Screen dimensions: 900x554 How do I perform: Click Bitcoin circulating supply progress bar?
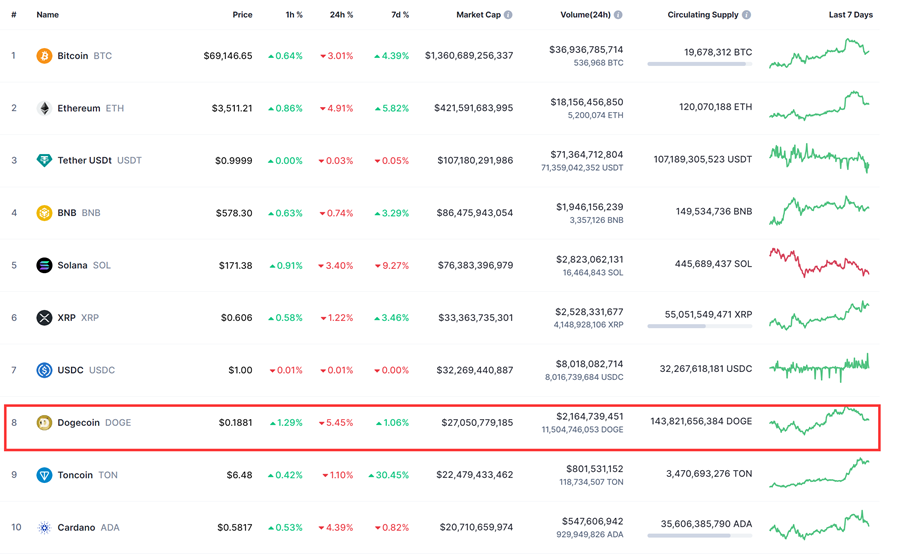coord(700,64)
